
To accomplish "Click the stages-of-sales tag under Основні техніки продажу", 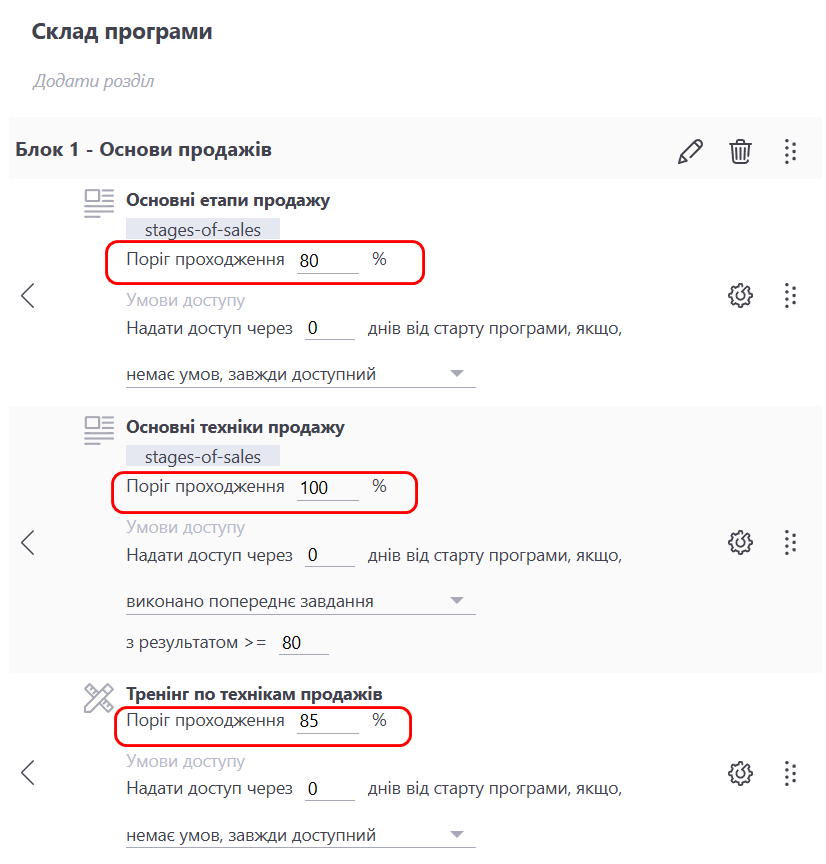I will click(x=202, y=457).
